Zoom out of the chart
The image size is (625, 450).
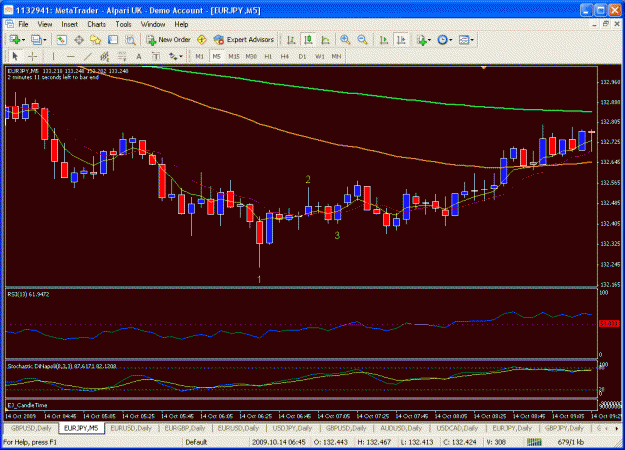[x=362, y=39]
